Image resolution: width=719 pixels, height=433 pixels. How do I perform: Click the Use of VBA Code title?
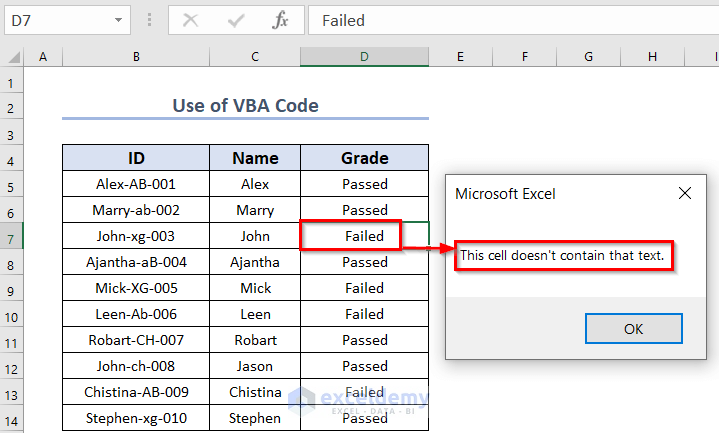tap(245, 105)
